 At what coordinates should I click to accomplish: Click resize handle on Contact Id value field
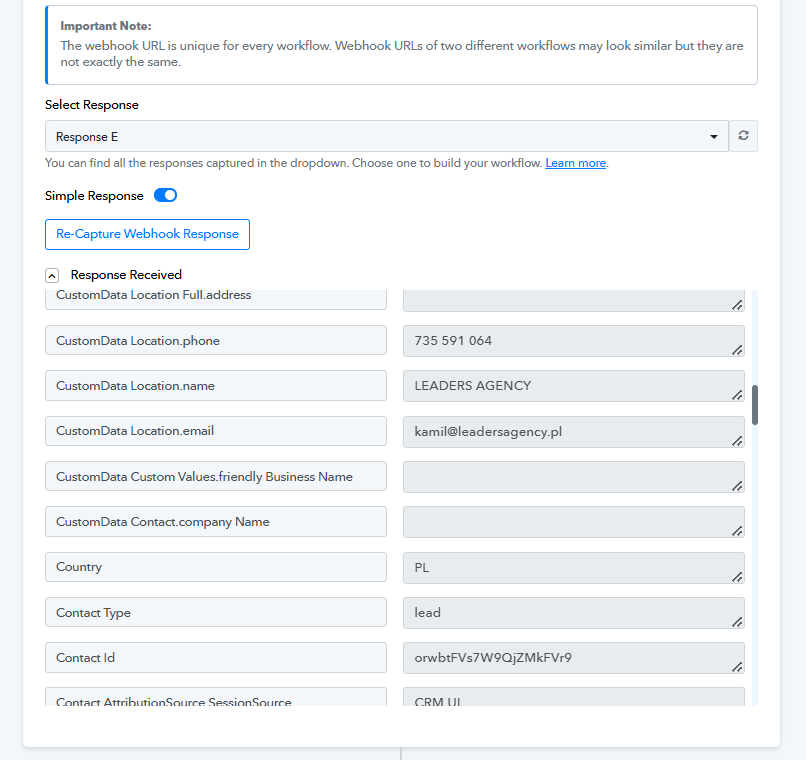(737, 667)
